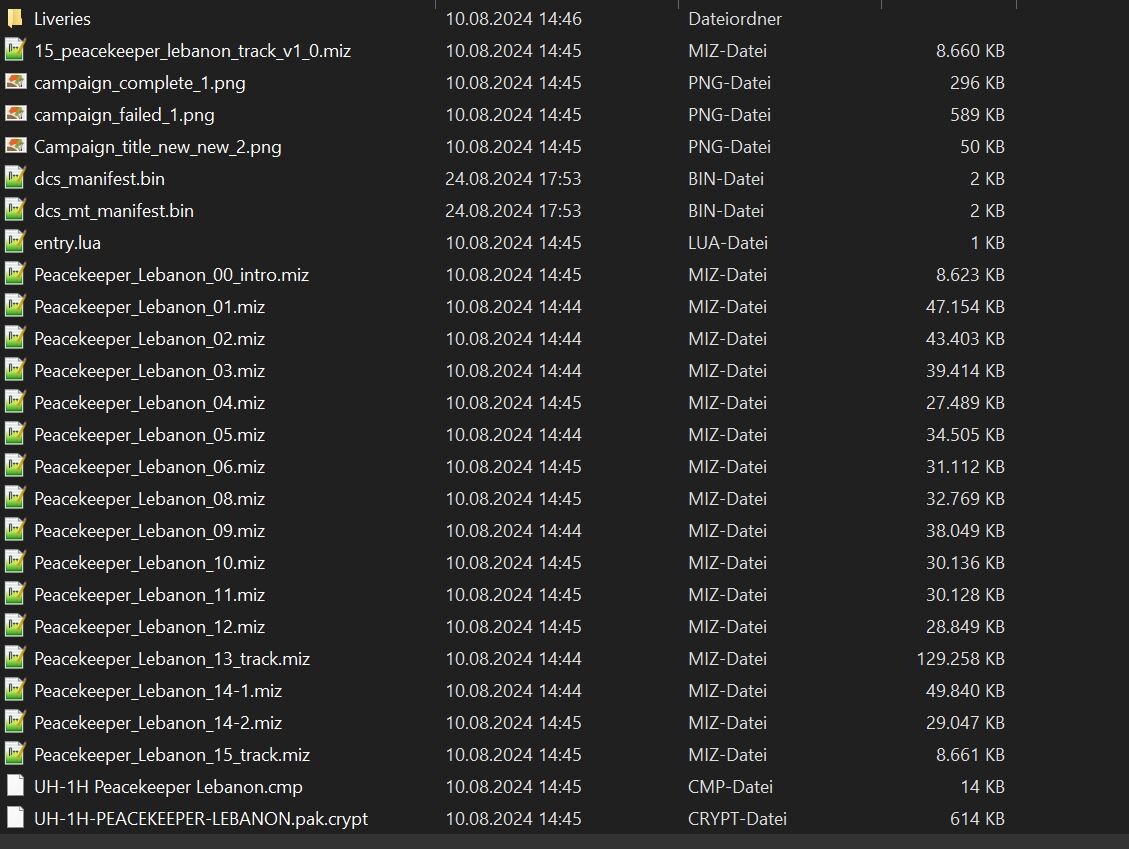Select file name Peacekeeper_Lebanon_14-1.miz
Screen dimensions: 1129x849
click(158, 691)
